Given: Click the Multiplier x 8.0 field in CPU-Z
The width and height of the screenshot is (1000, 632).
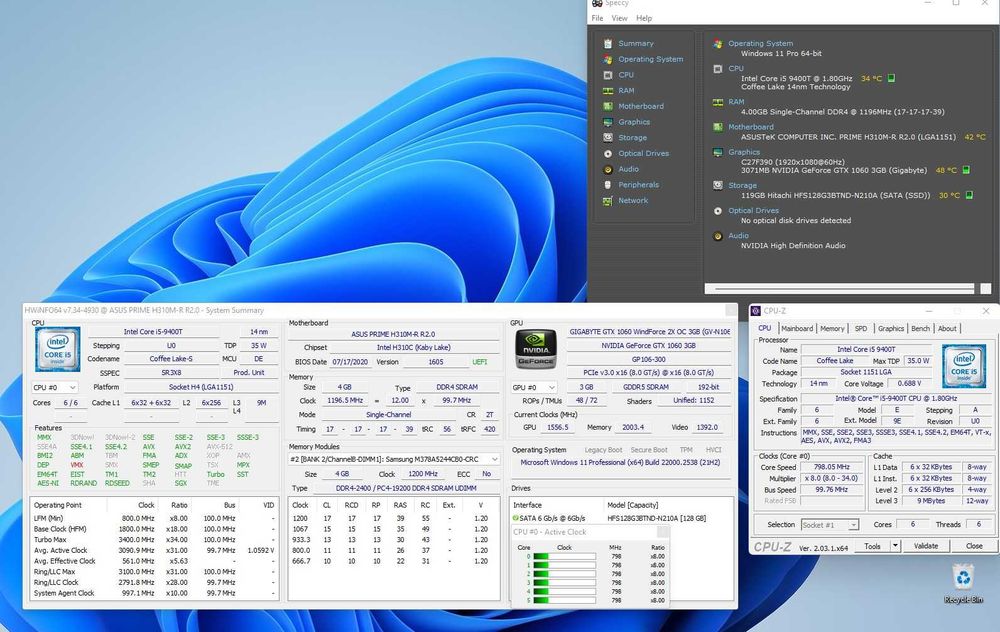Looking at the screenshot, I should click(832, 478).
